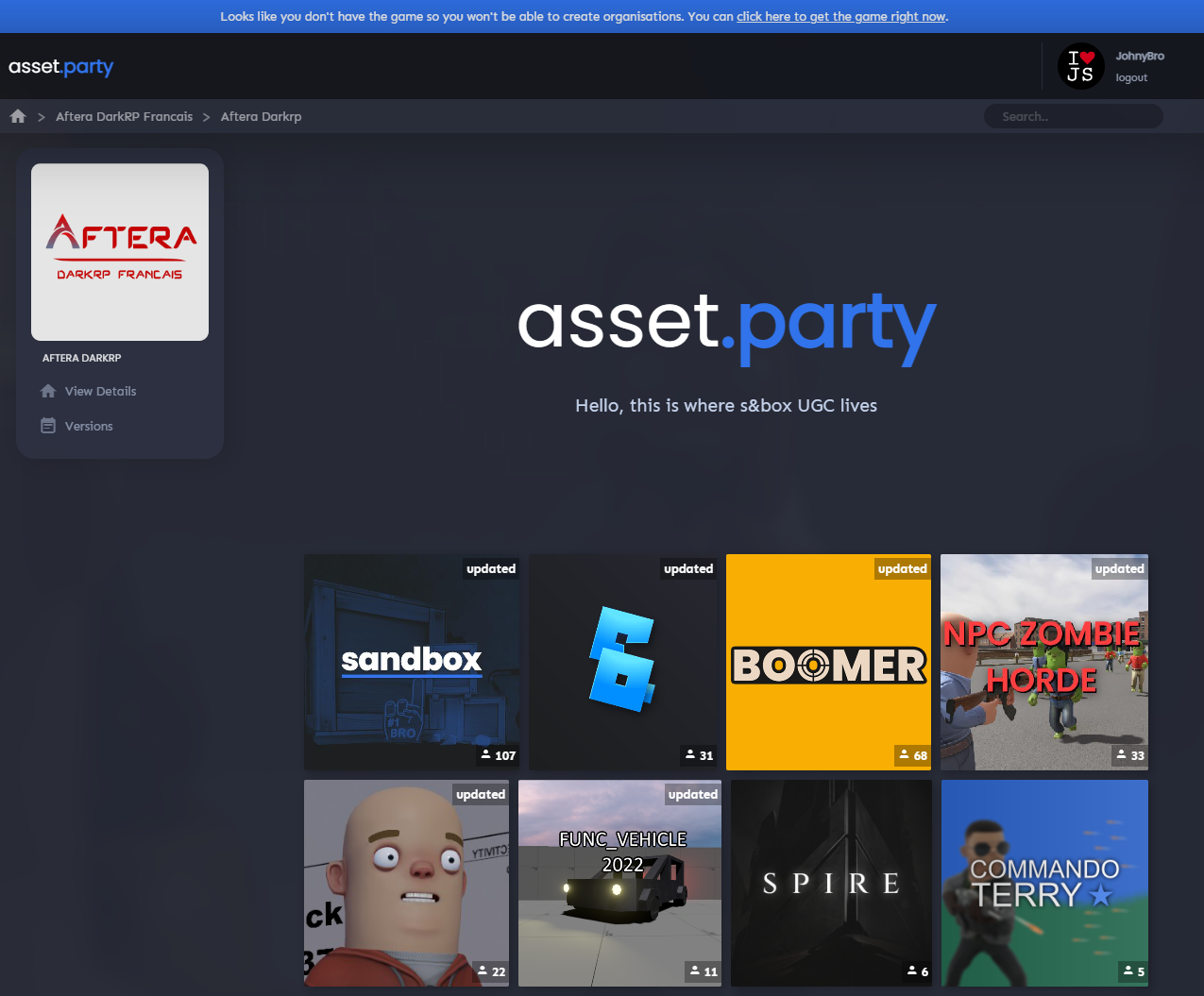This screenshot has height=996, width=1204.
Task: Click the JohnyBro profile avatar
Action: click(x=1080, y=66)
